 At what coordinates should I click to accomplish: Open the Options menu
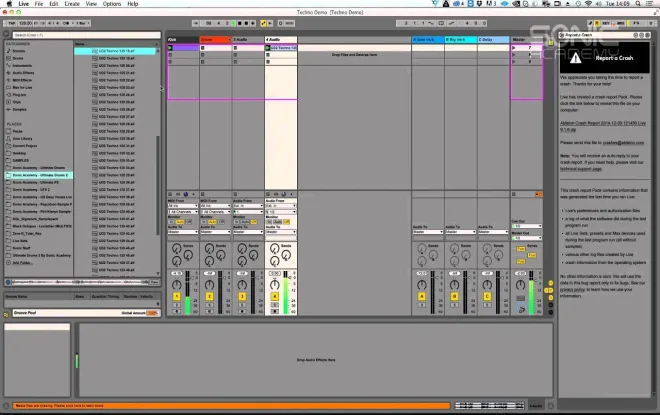(x=112, y=4)
